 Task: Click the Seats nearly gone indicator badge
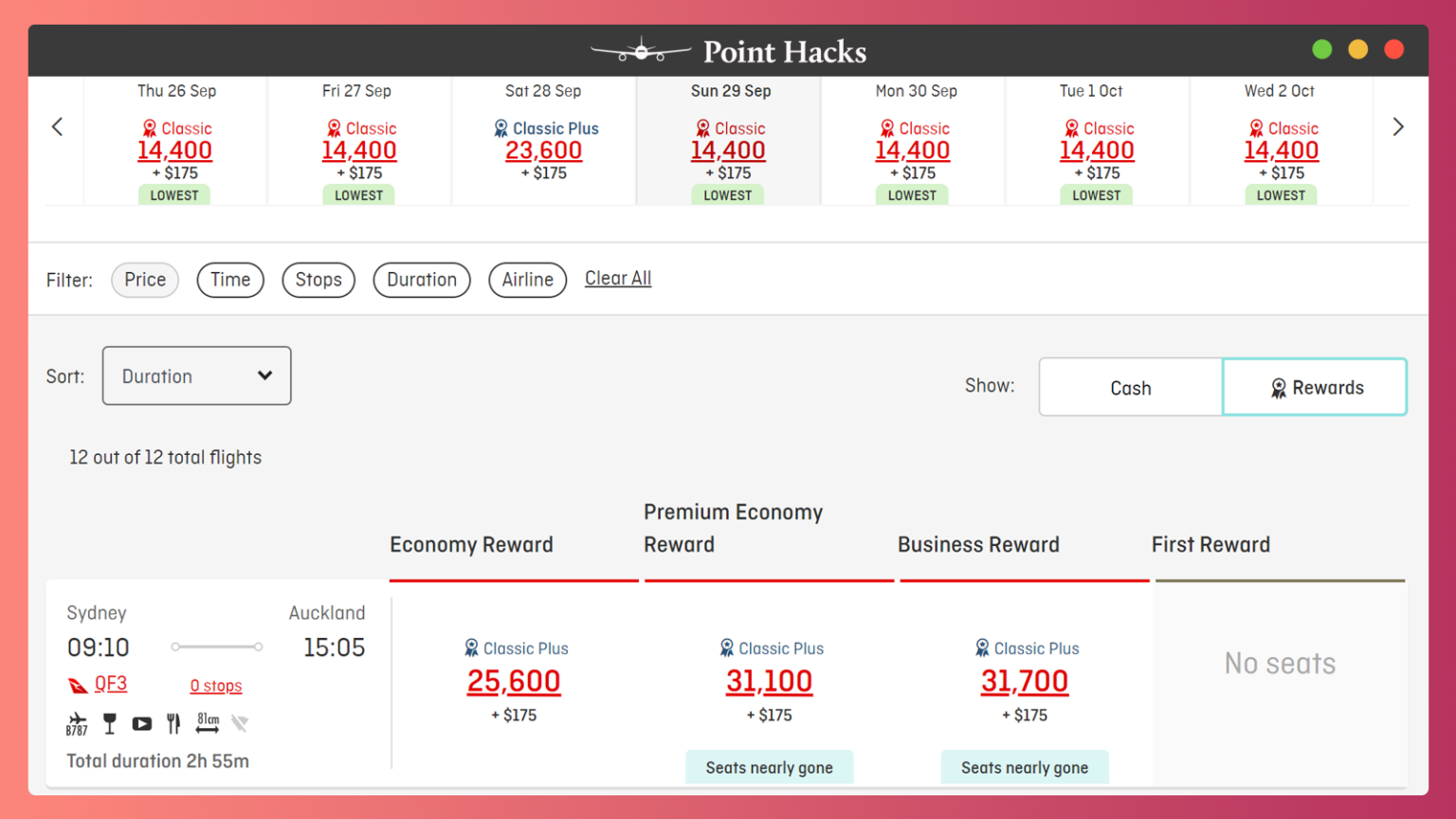click(769, 767)
